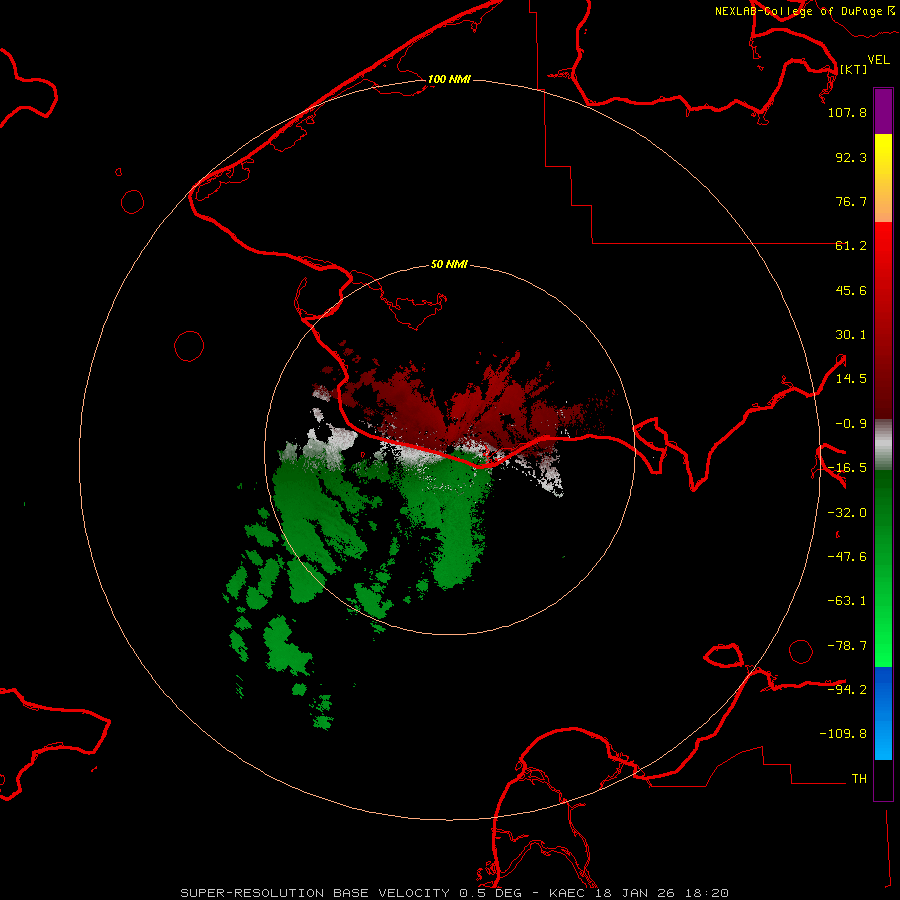The width and height of the screenshot is (900, 900).
Task: Click the 107.8 velocity scale value
Action: point(847,112)
